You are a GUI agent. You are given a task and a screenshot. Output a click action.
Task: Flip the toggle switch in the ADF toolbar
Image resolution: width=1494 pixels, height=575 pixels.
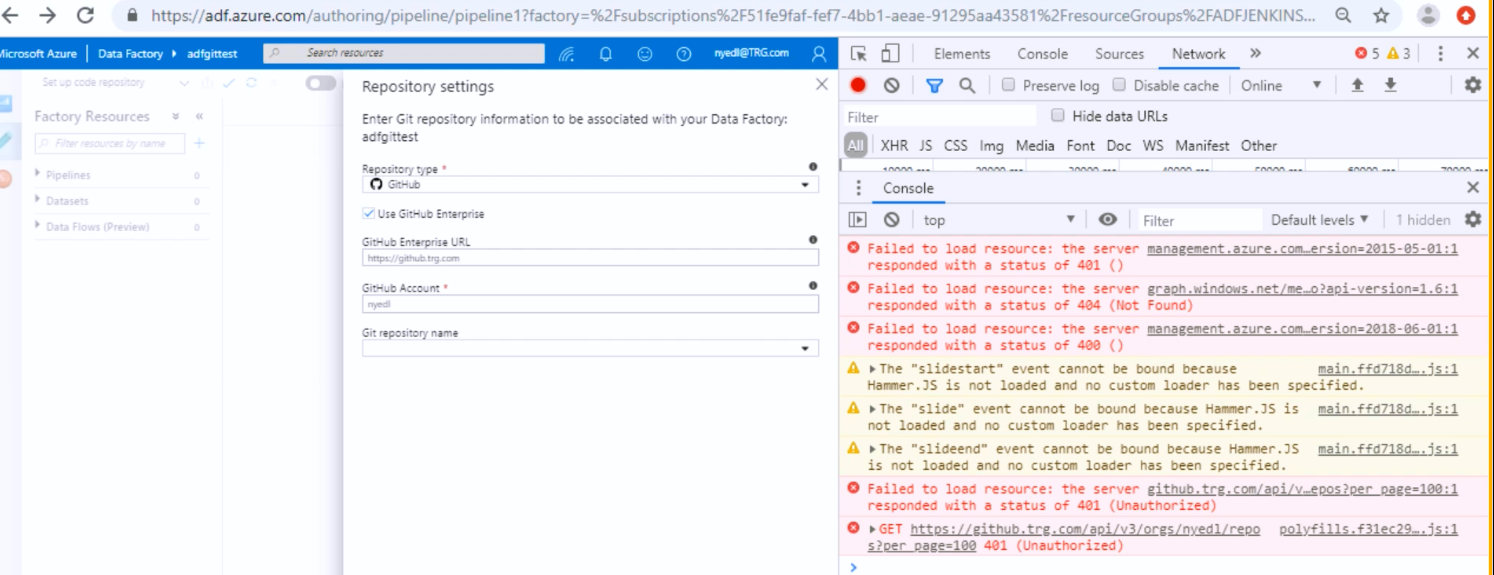[321, 83]
